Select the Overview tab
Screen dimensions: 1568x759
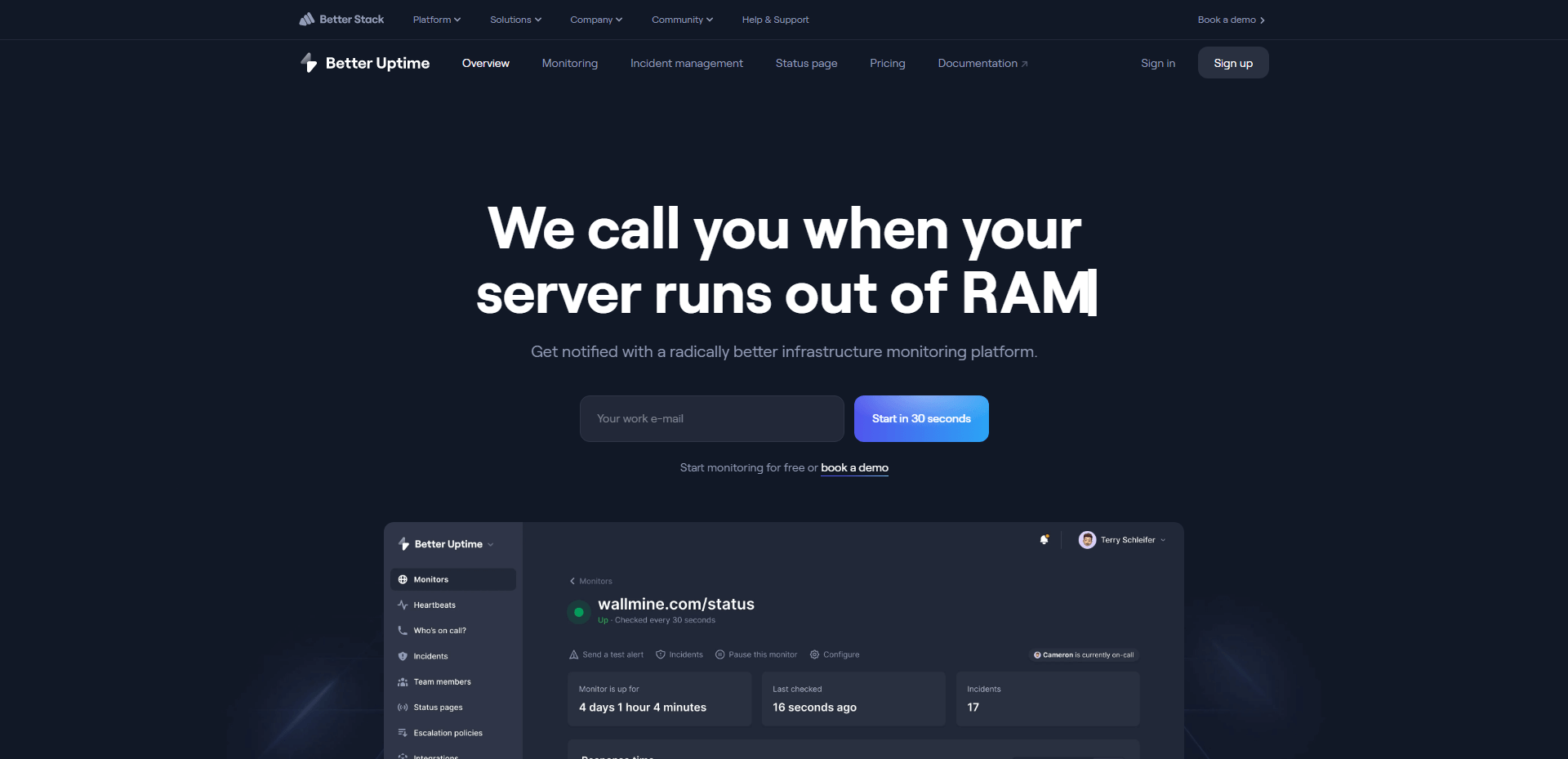pyautogui.click(x=486, y=63)
